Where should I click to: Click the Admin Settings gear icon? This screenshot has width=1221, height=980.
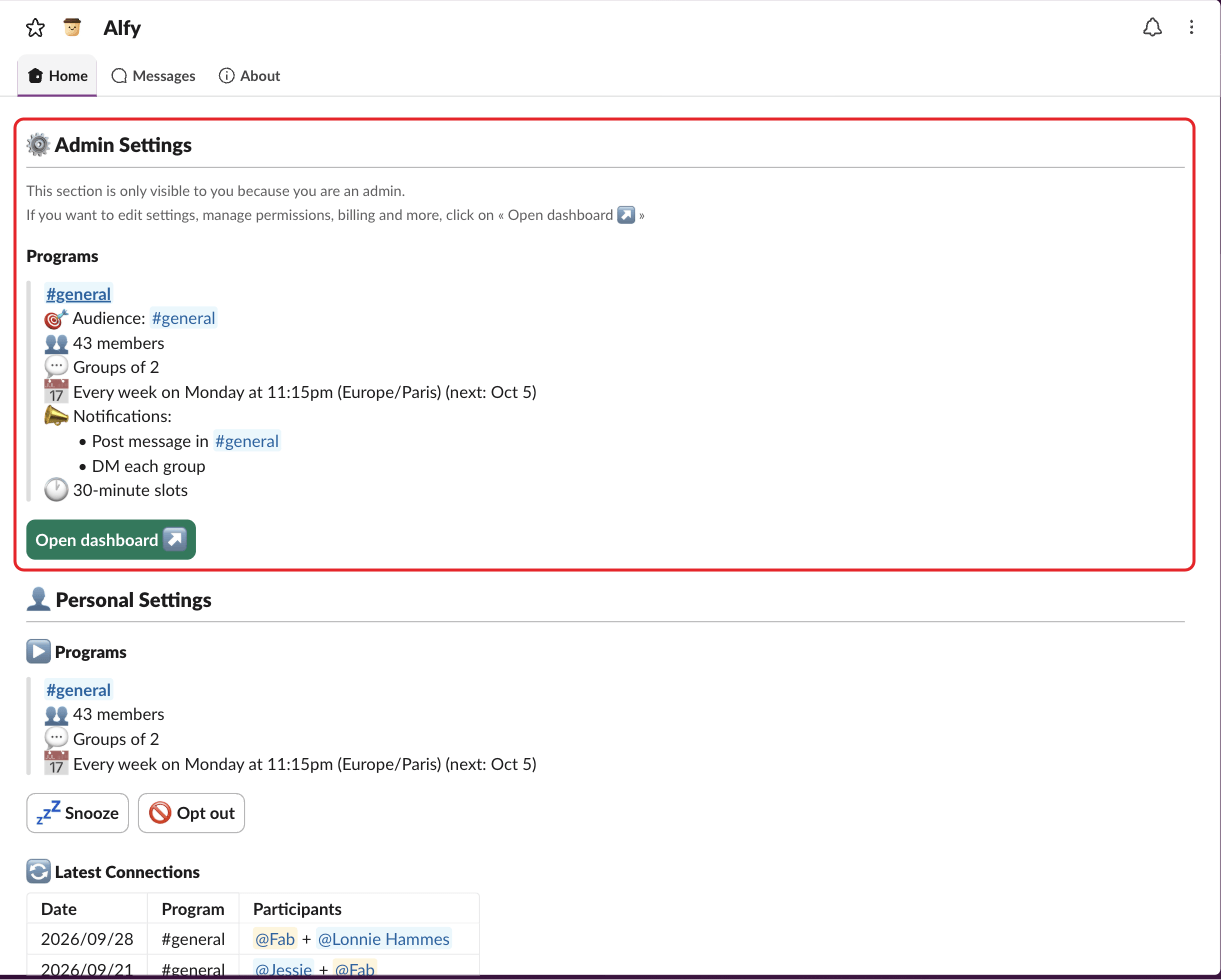(x=38, y=145)
